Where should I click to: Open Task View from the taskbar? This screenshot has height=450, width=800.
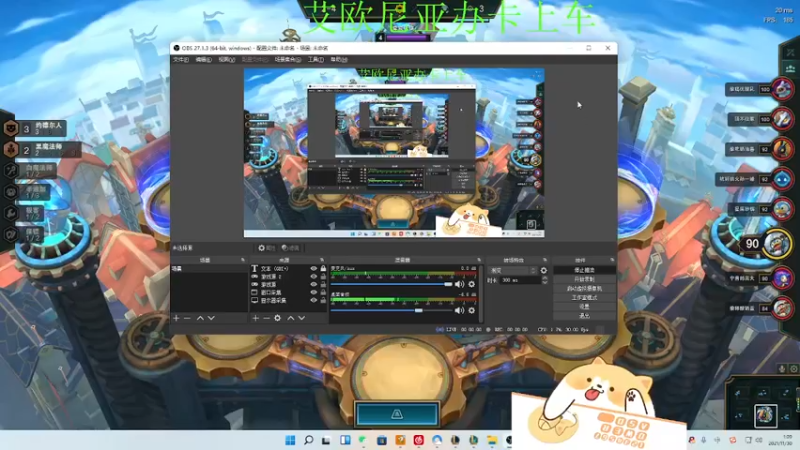coord(327,440)
